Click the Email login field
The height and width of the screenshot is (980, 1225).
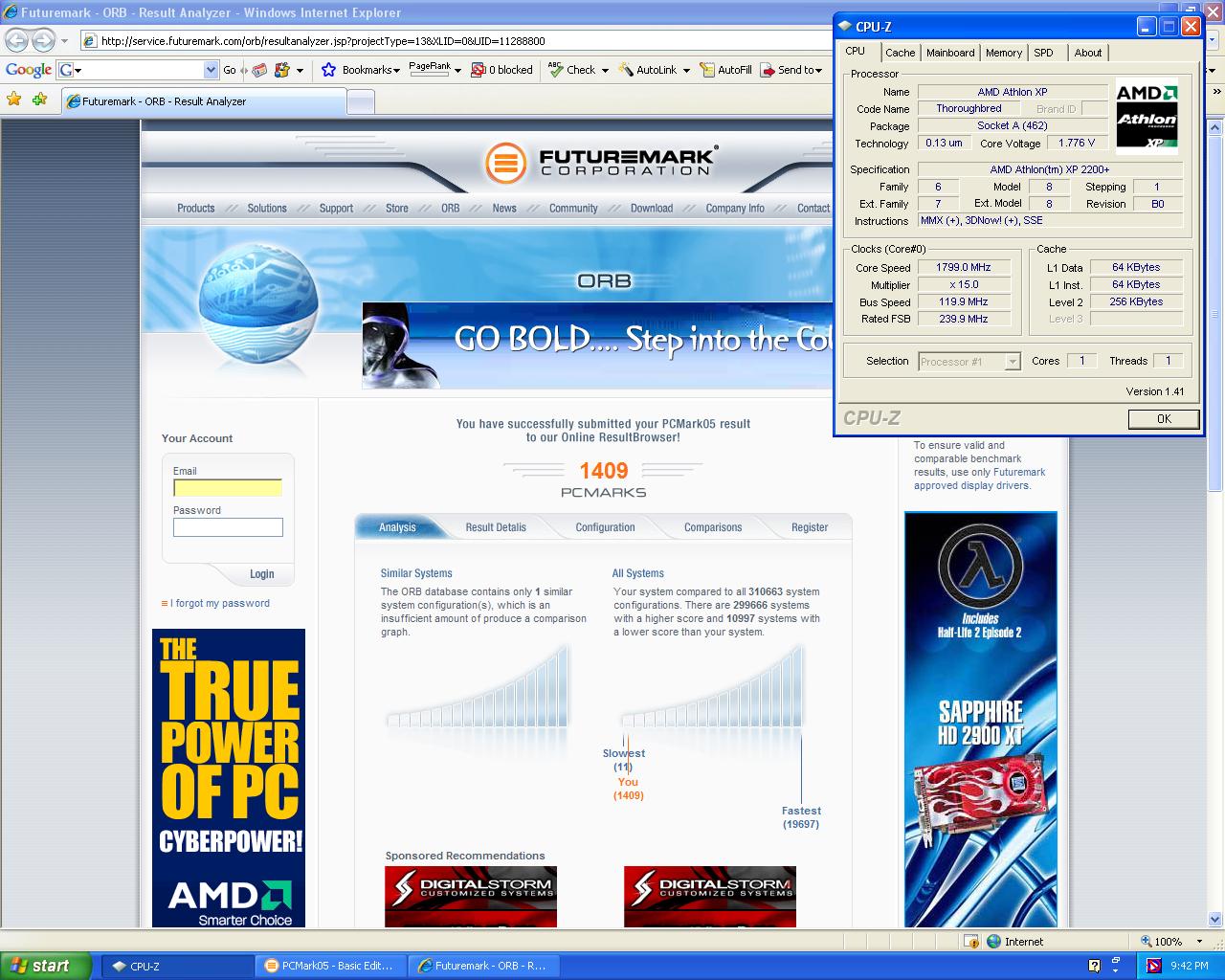click(x=228, y=488)
